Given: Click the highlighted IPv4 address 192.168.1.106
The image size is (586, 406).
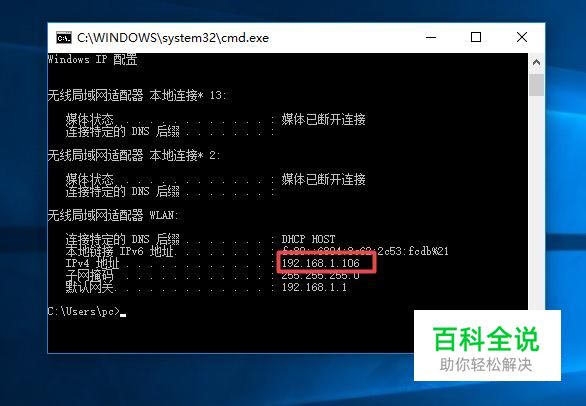Looking at the screenshot, I should point(320,263).
